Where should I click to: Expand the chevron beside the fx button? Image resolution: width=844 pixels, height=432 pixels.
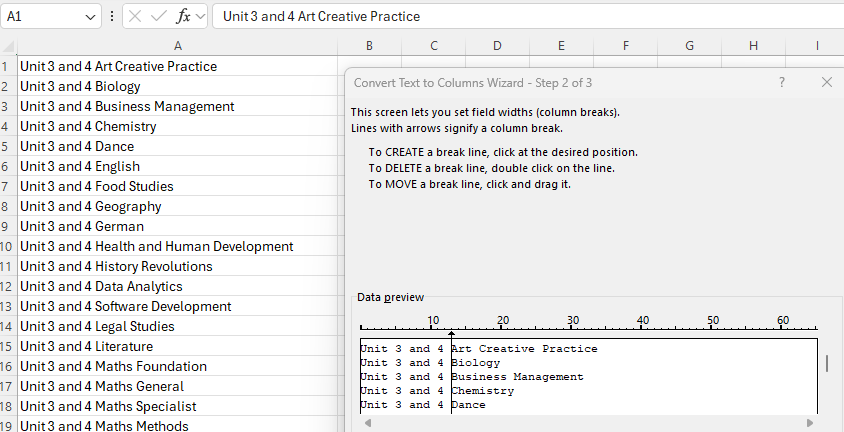[x=201, y=17]
